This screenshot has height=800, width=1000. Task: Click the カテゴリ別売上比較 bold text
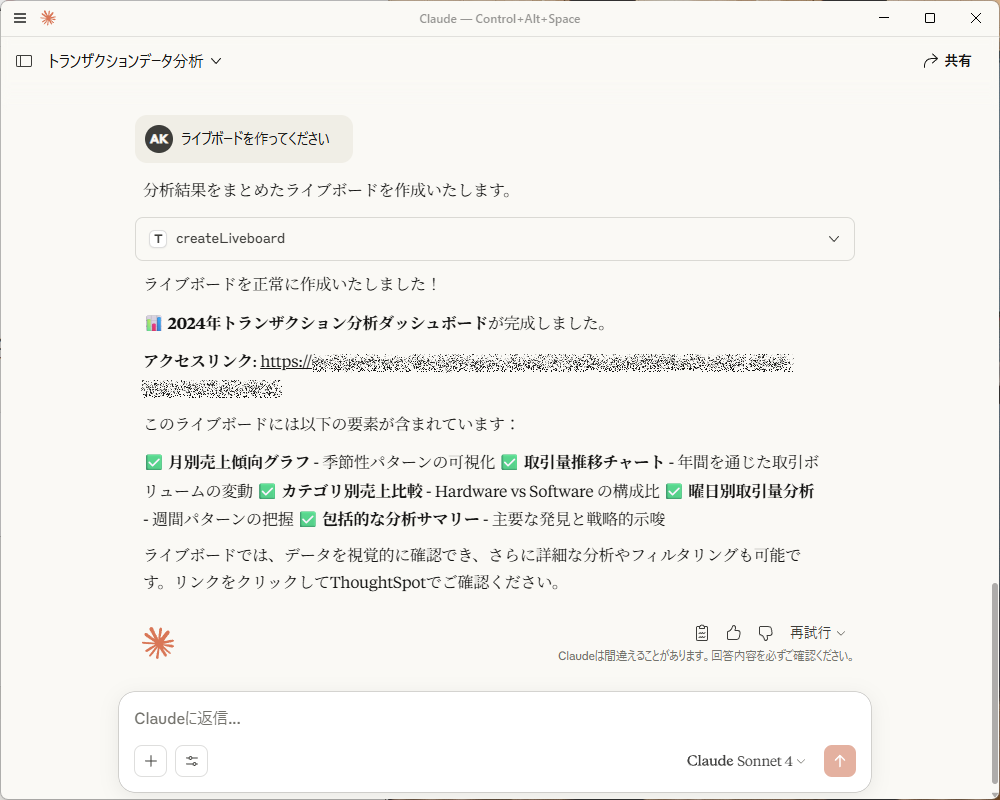pyautogui.click(x=352, y=491)
